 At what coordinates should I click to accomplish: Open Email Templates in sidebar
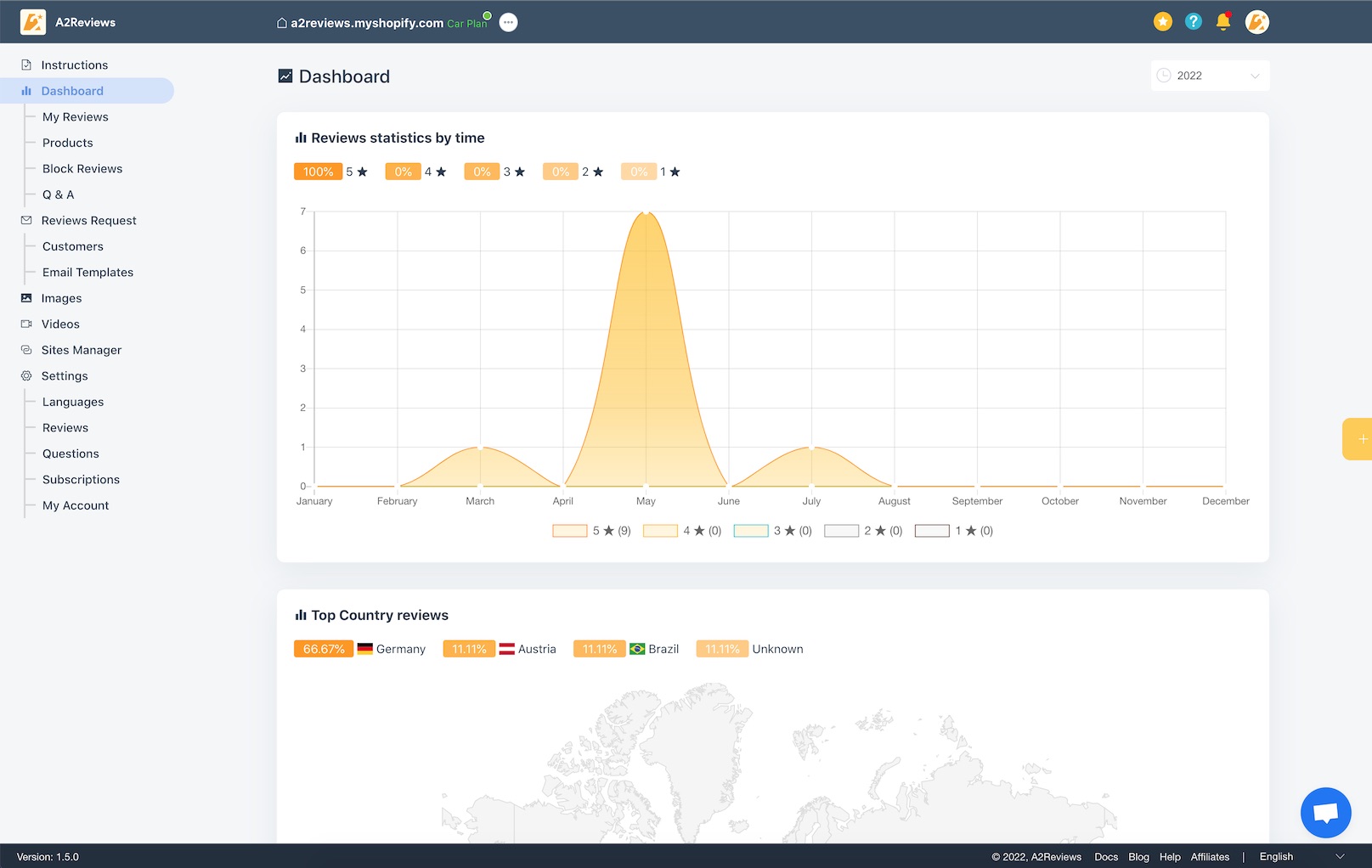point(88,273)
